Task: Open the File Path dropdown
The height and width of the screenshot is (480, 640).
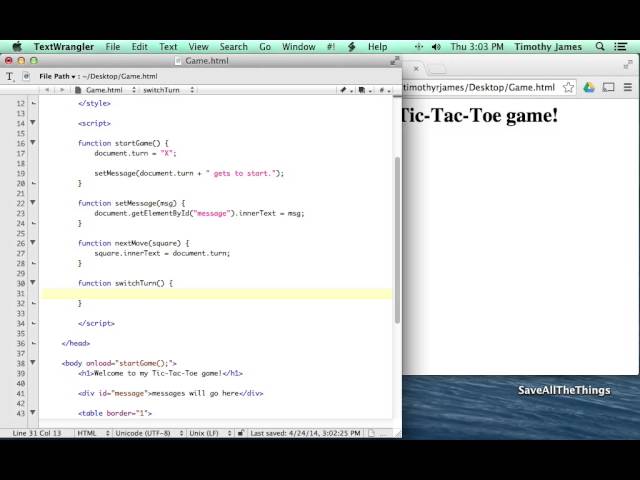Action: (x=57, y=76)
